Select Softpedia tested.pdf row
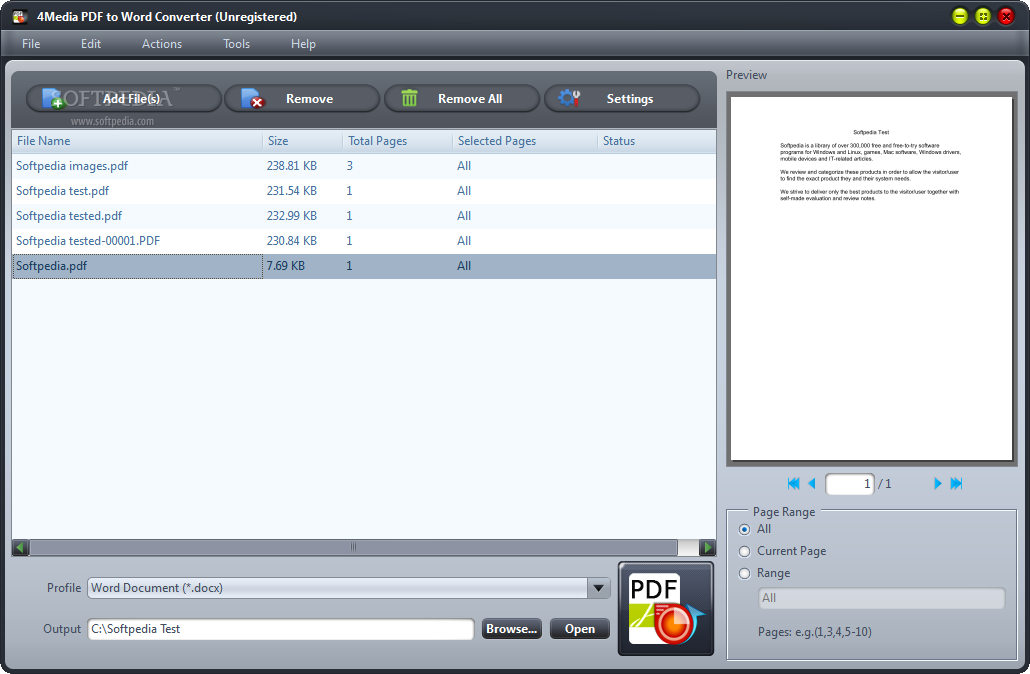This screenshot has width=1030, height=674. click(x=364, y=216)
